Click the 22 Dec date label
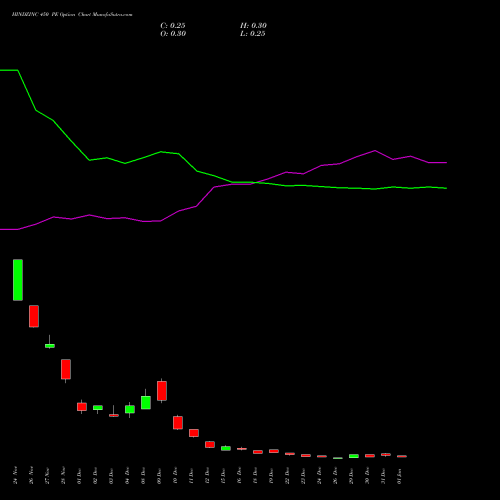The image size is (500, 500). coord(287,476)
